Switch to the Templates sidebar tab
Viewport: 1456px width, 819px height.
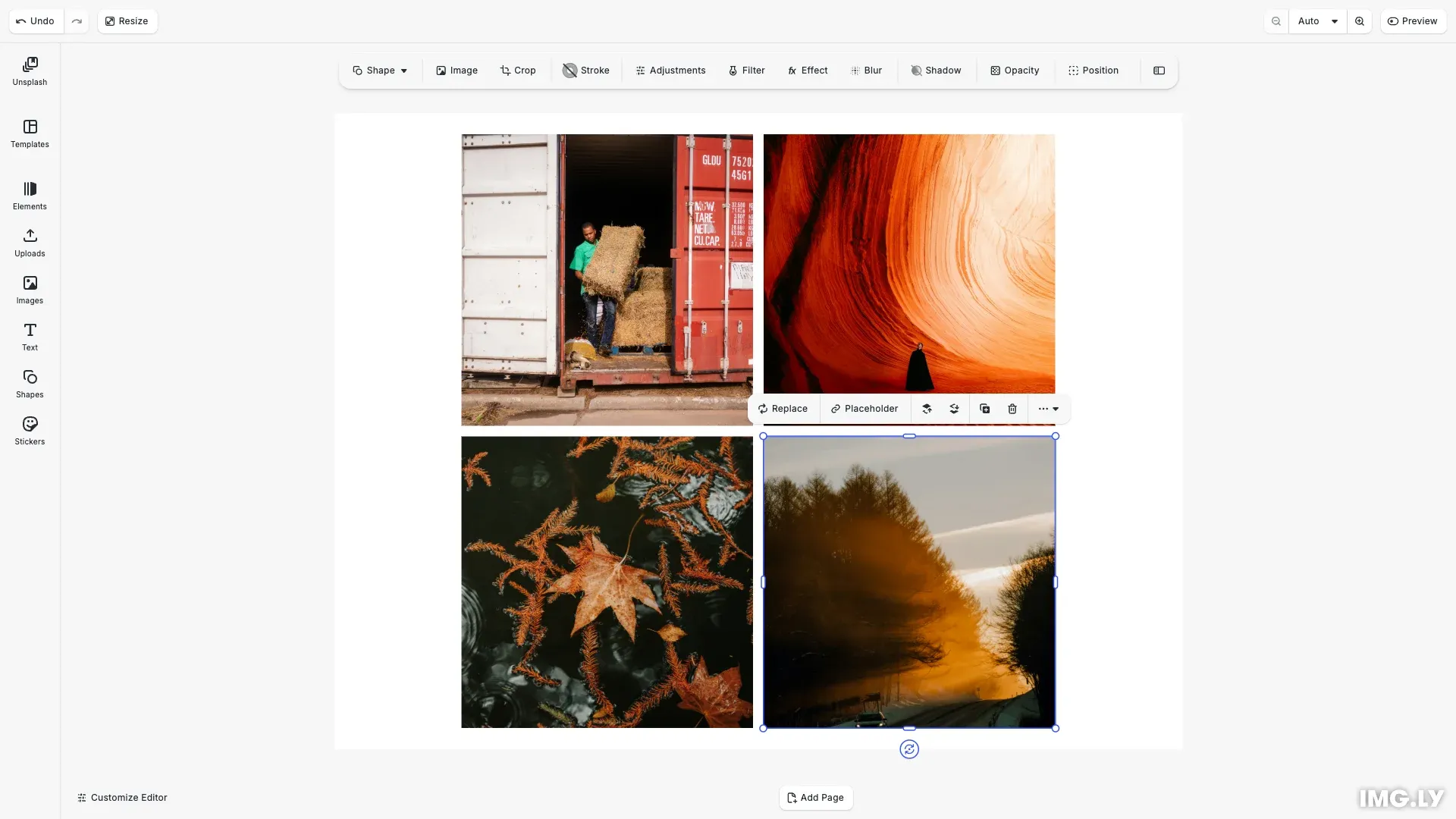29,133
